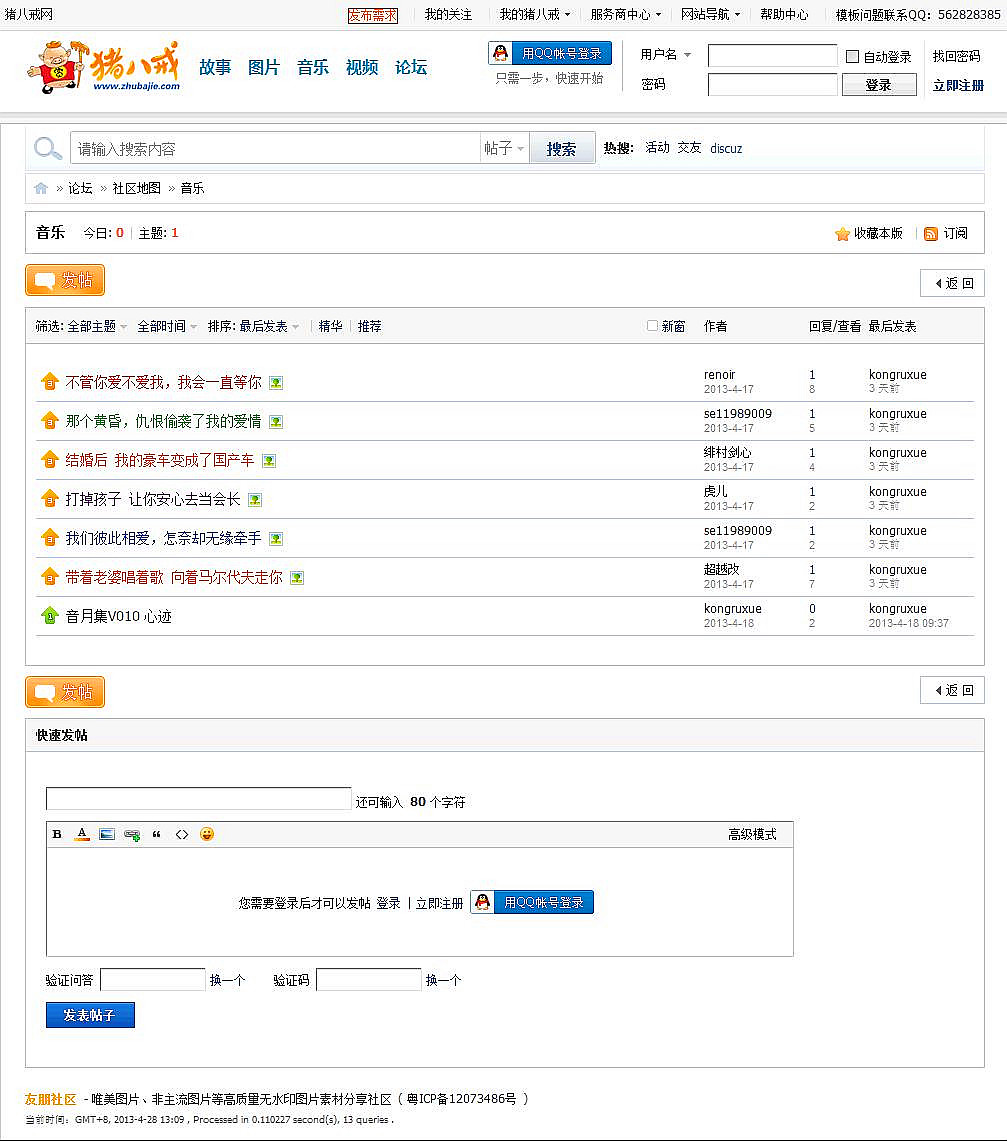Image resolution: width=1007 pixels, height=1141 pixels.
Task: Click 验证问答 input field
Action: (x=153, y=979)
